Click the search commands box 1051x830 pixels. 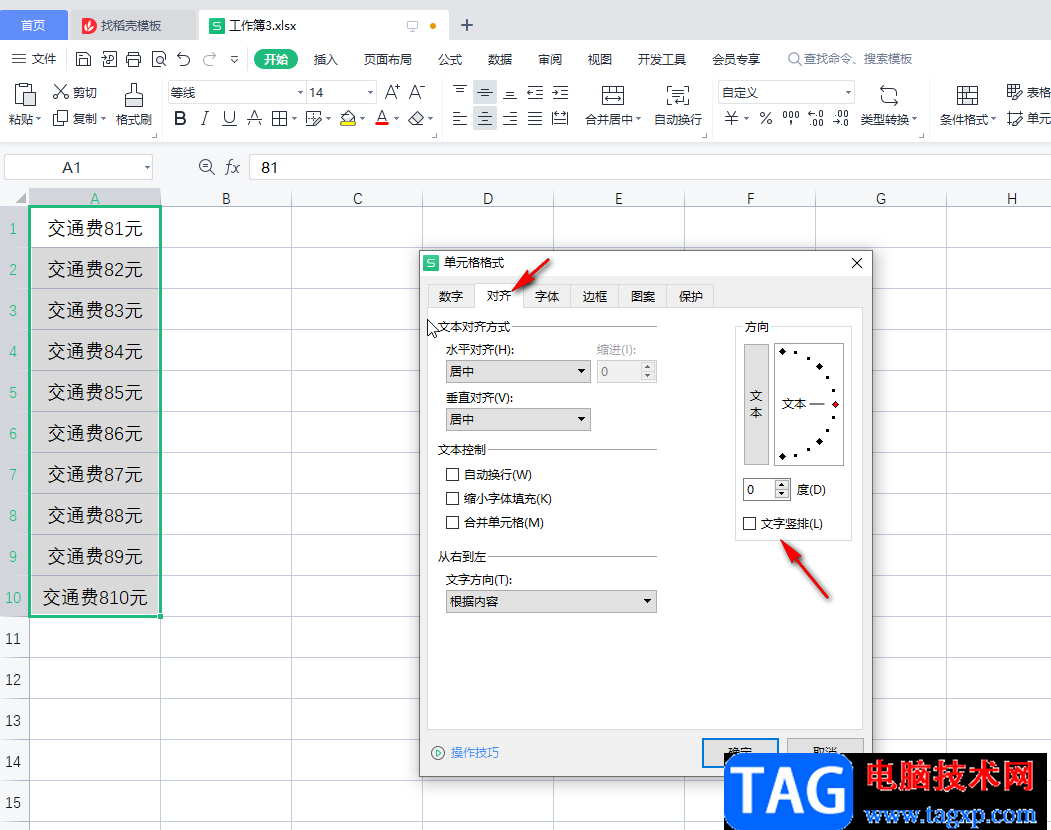click(x=850, y=59)
